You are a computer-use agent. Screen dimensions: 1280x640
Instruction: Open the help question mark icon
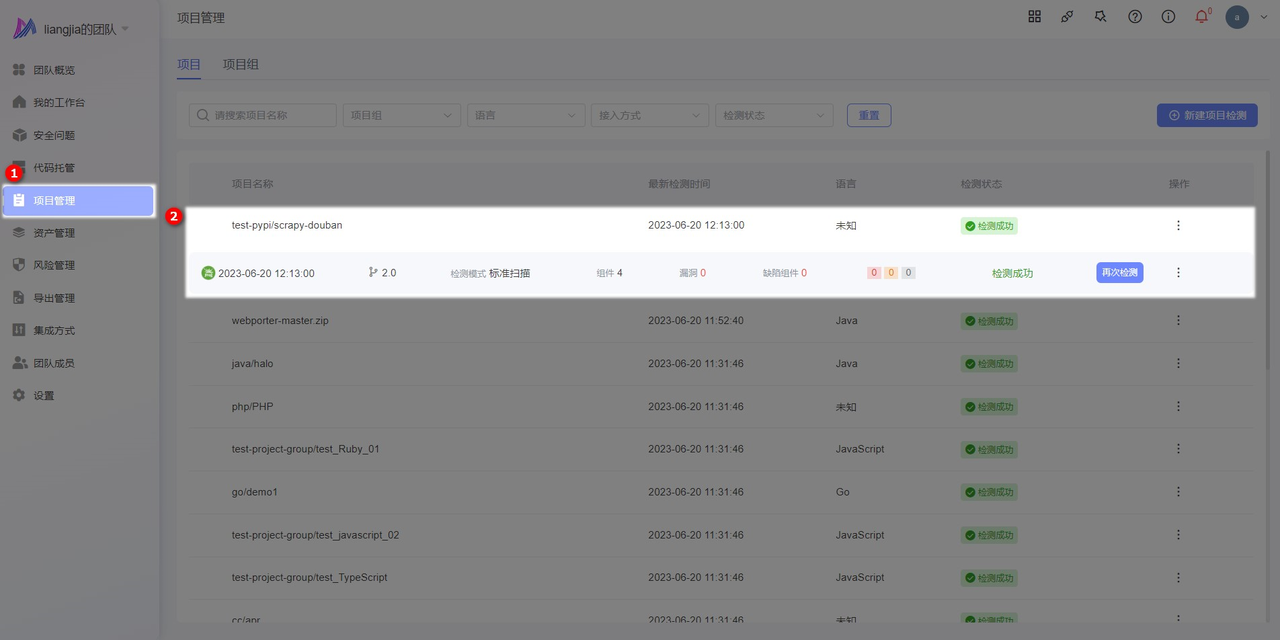[x=1135, y=17]
